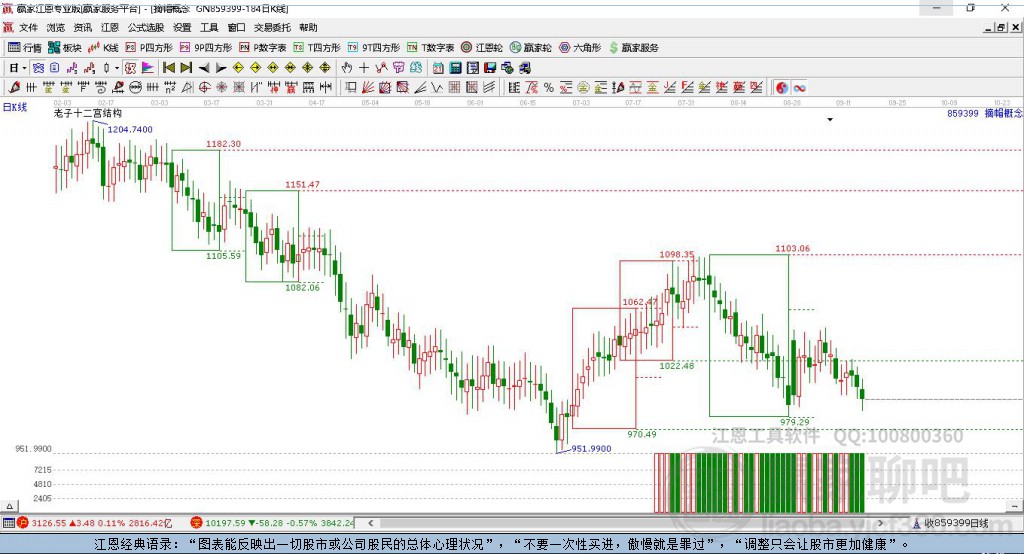The height and width of the screenshot is (554, 1024).
Task: Click the small black triangle marker above chart
Action: tap(830, 120)
